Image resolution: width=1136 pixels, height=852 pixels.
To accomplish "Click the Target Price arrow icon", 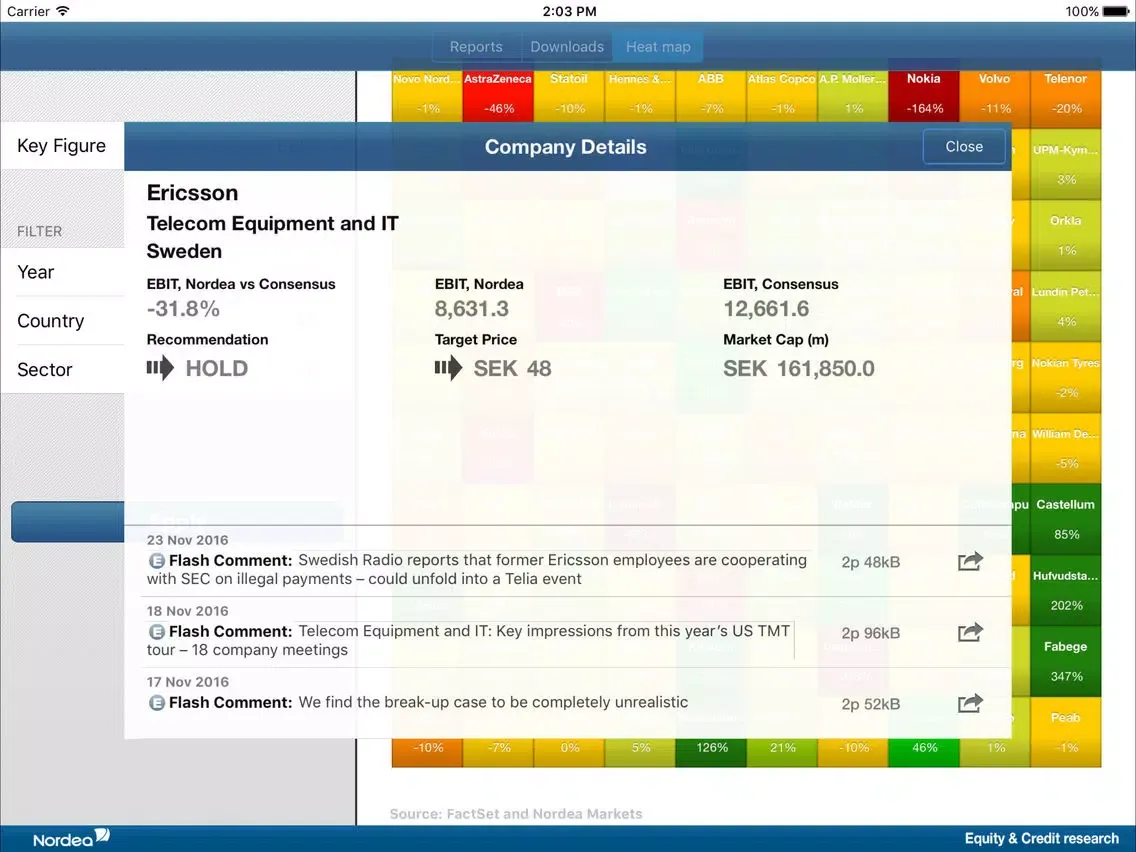I will pyautogui.click(x=448, y=368).
